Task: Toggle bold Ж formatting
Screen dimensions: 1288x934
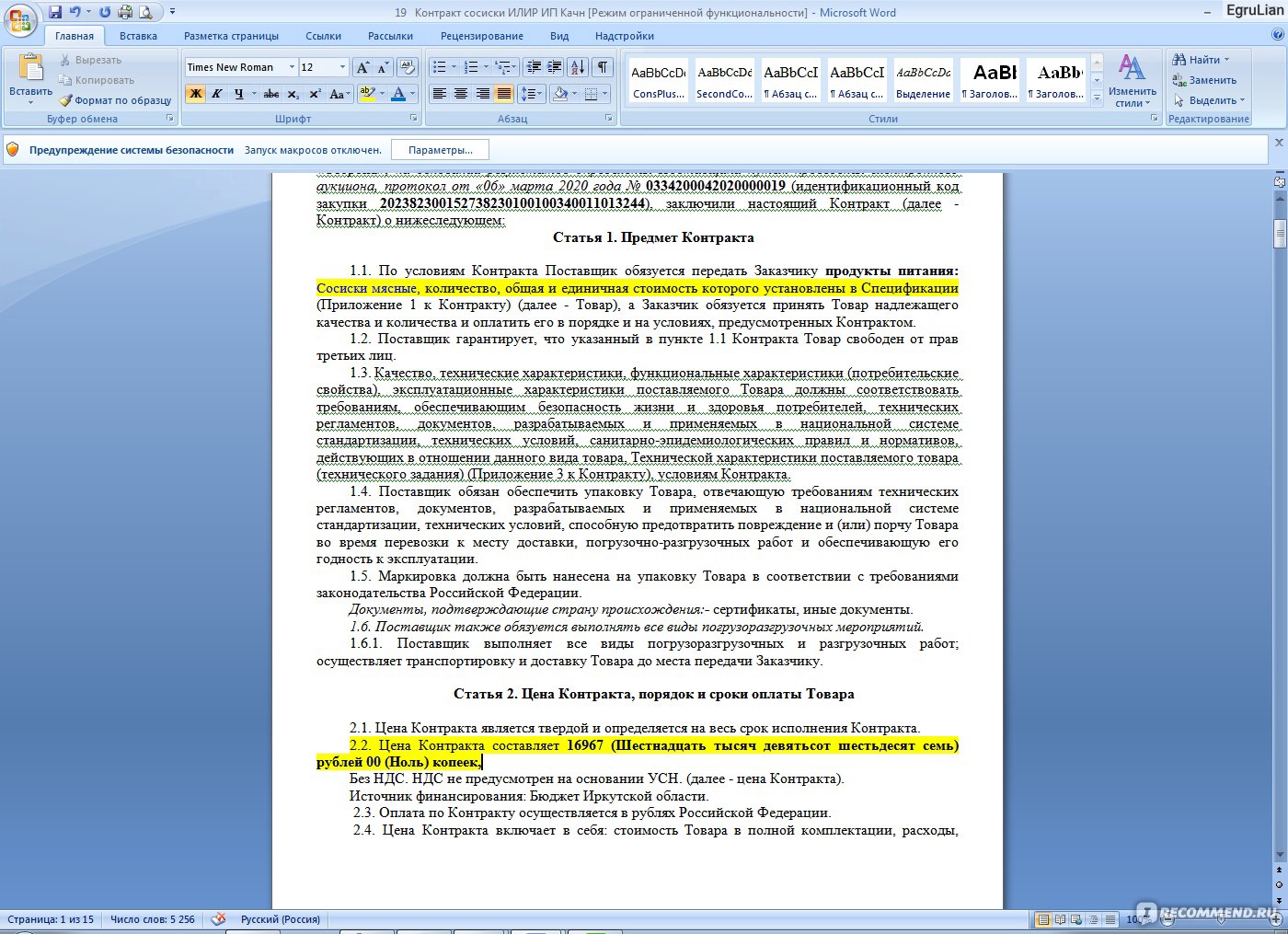Action: pos(195,94)
